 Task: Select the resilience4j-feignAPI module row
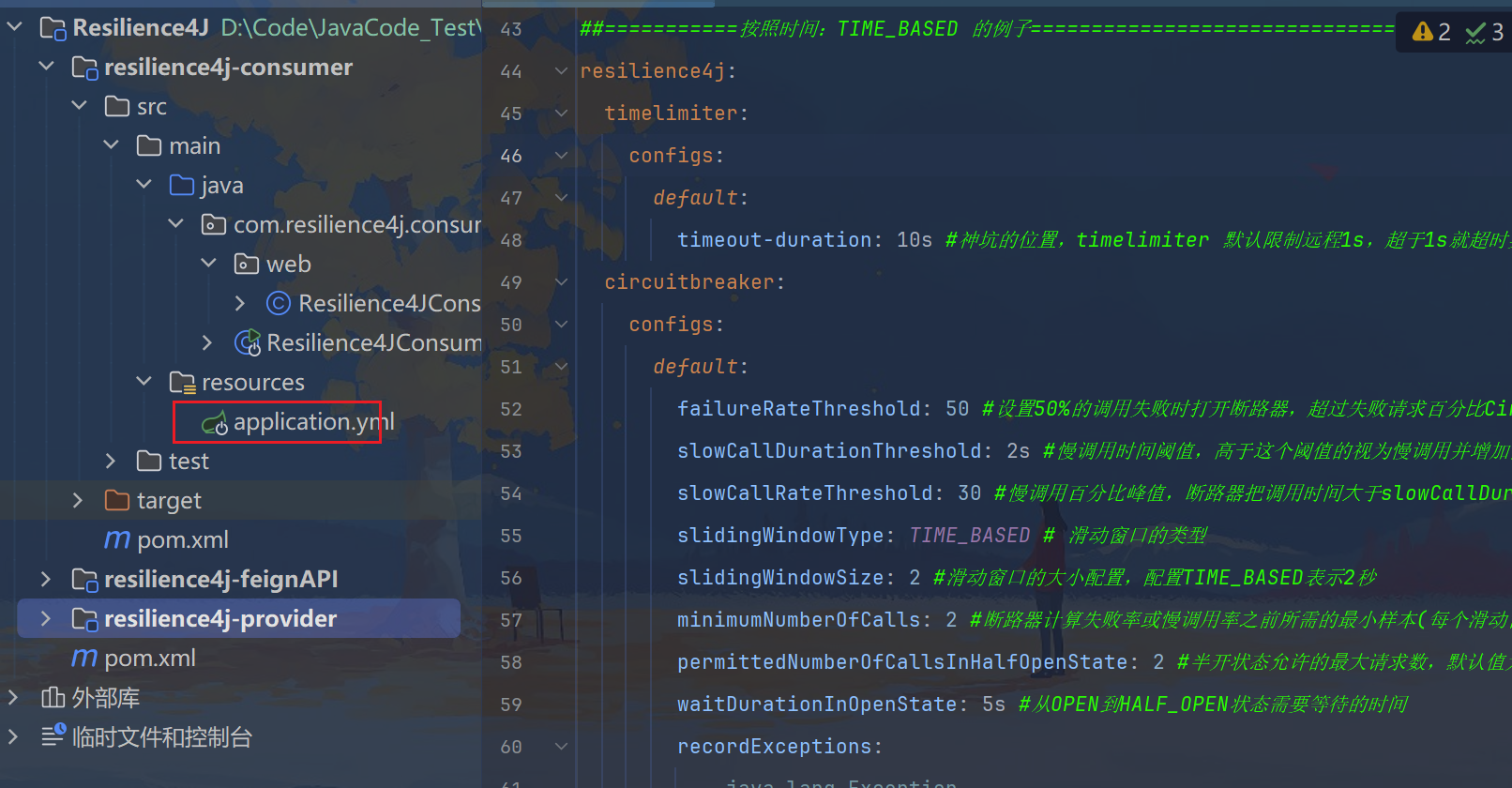click(x=221, y=579)
